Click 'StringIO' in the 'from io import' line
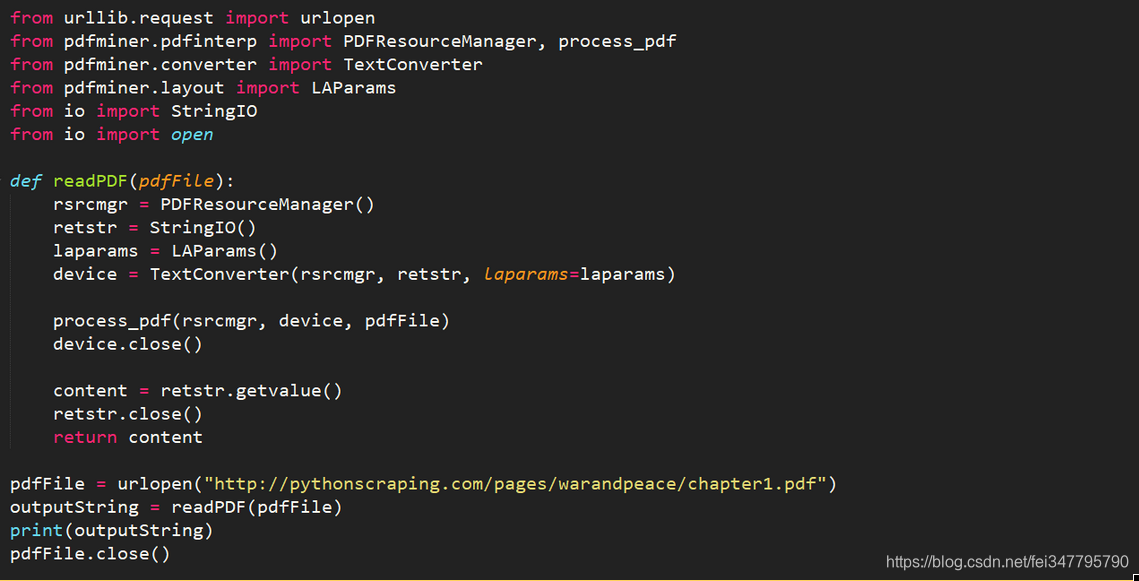The height and width of the screenshot is (581, 1139). coord(214,111)
